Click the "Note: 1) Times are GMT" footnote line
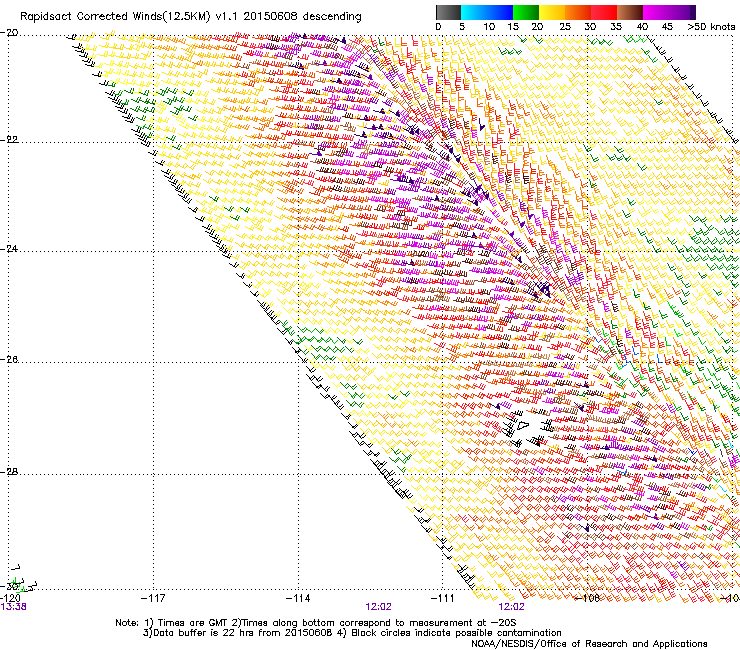 click(x=316, y=623)
